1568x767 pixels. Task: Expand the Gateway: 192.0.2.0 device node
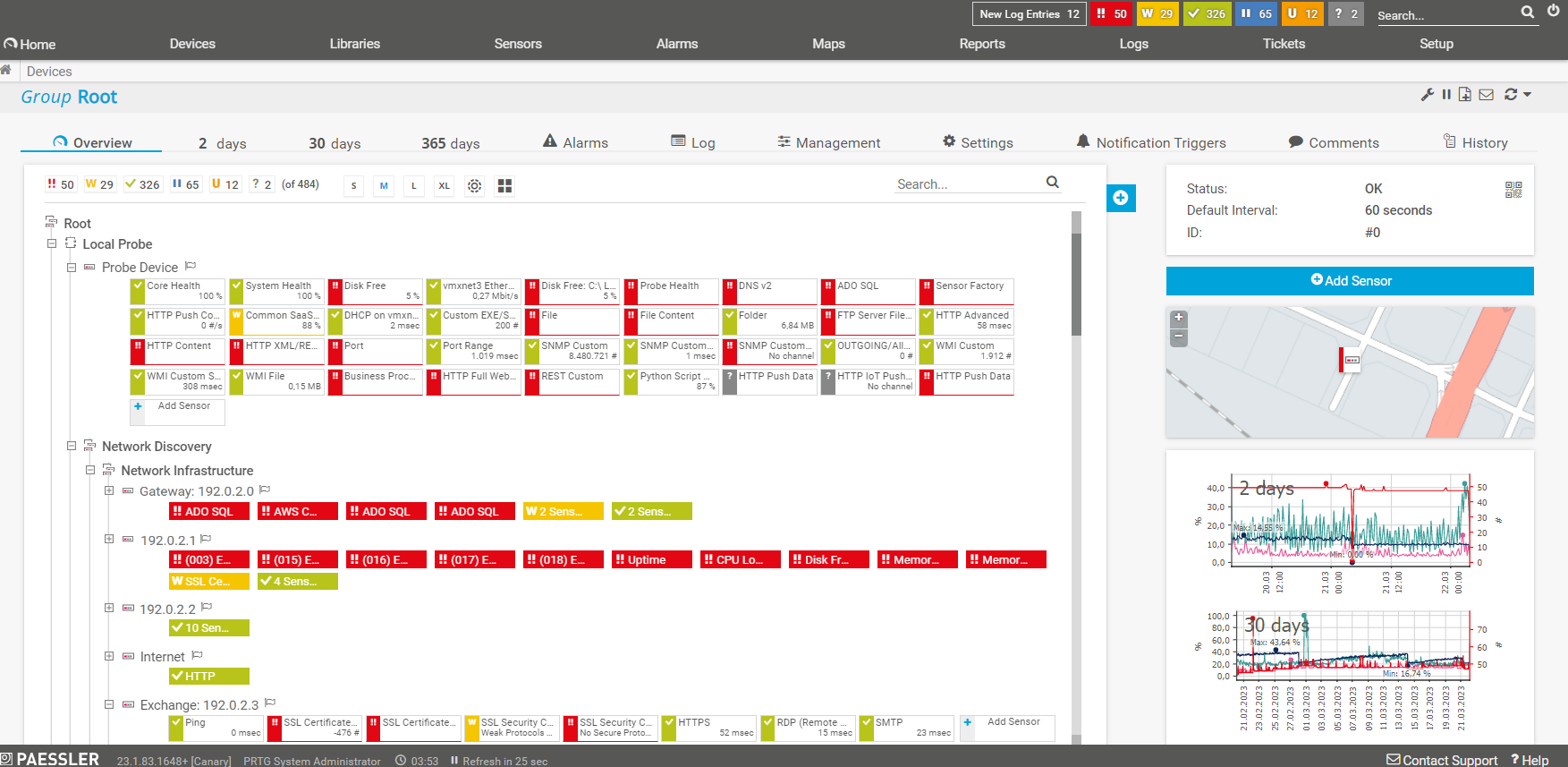[x=109, y=490]
